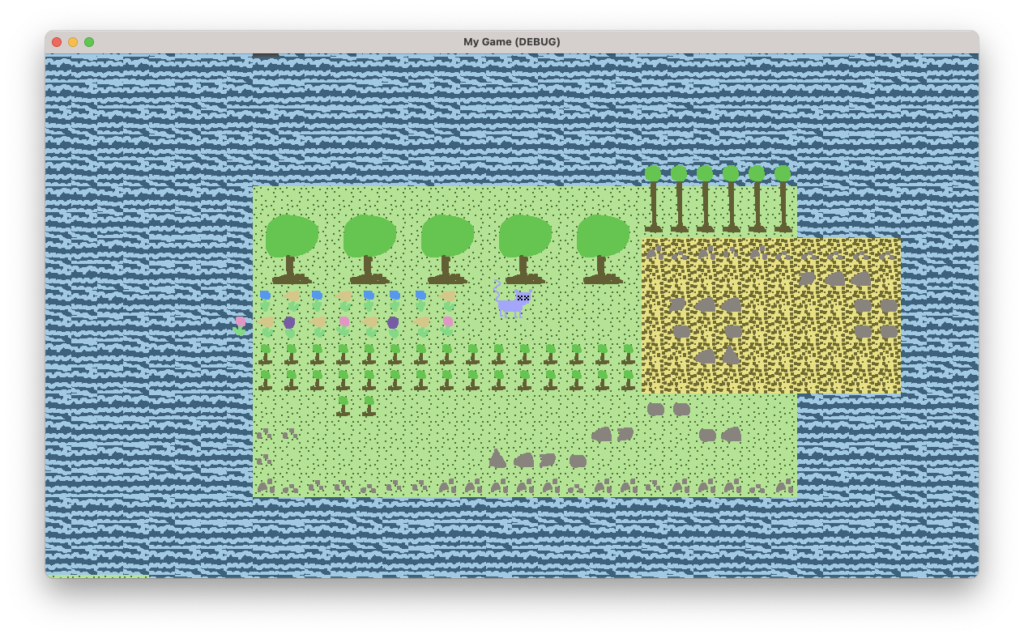Click the triangular rock on the sand
The image size is (1024, 638).
(730, 355)
